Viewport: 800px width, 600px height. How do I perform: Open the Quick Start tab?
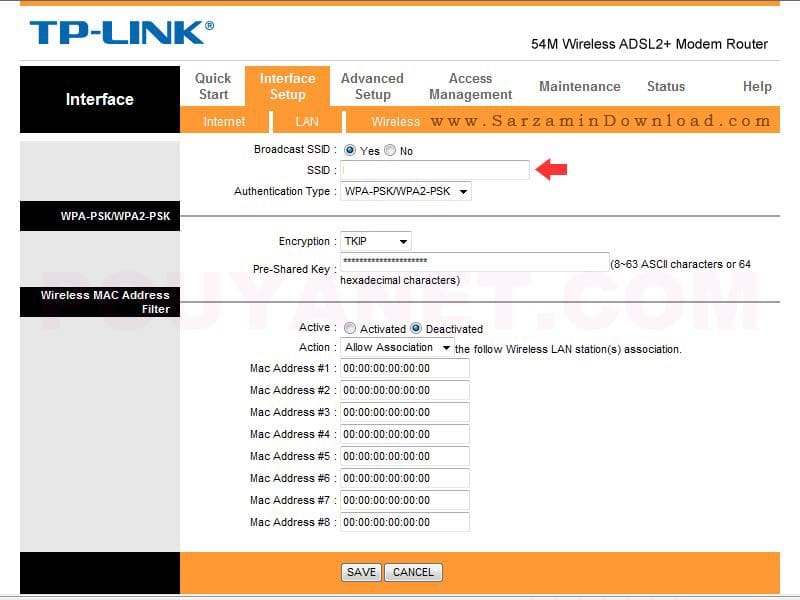pos(212,86)
